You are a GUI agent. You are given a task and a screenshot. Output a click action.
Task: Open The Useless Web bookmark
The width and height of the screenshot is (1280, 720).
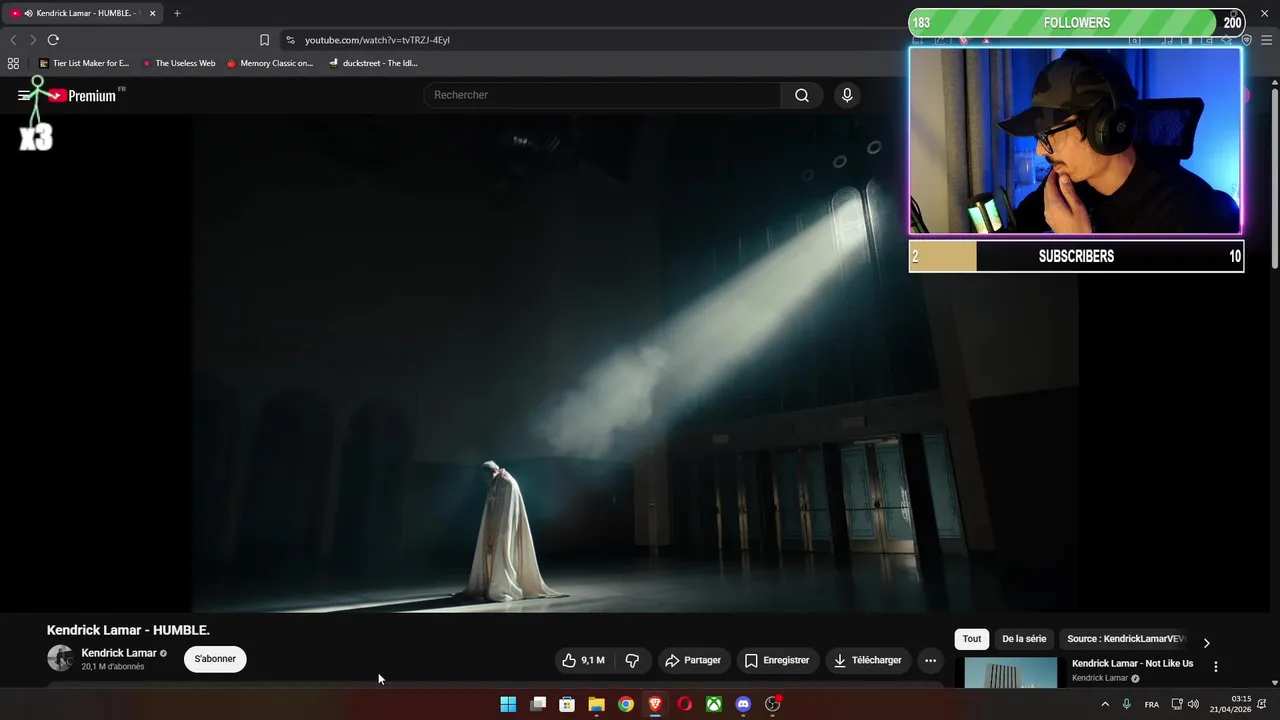click(179, 63)
